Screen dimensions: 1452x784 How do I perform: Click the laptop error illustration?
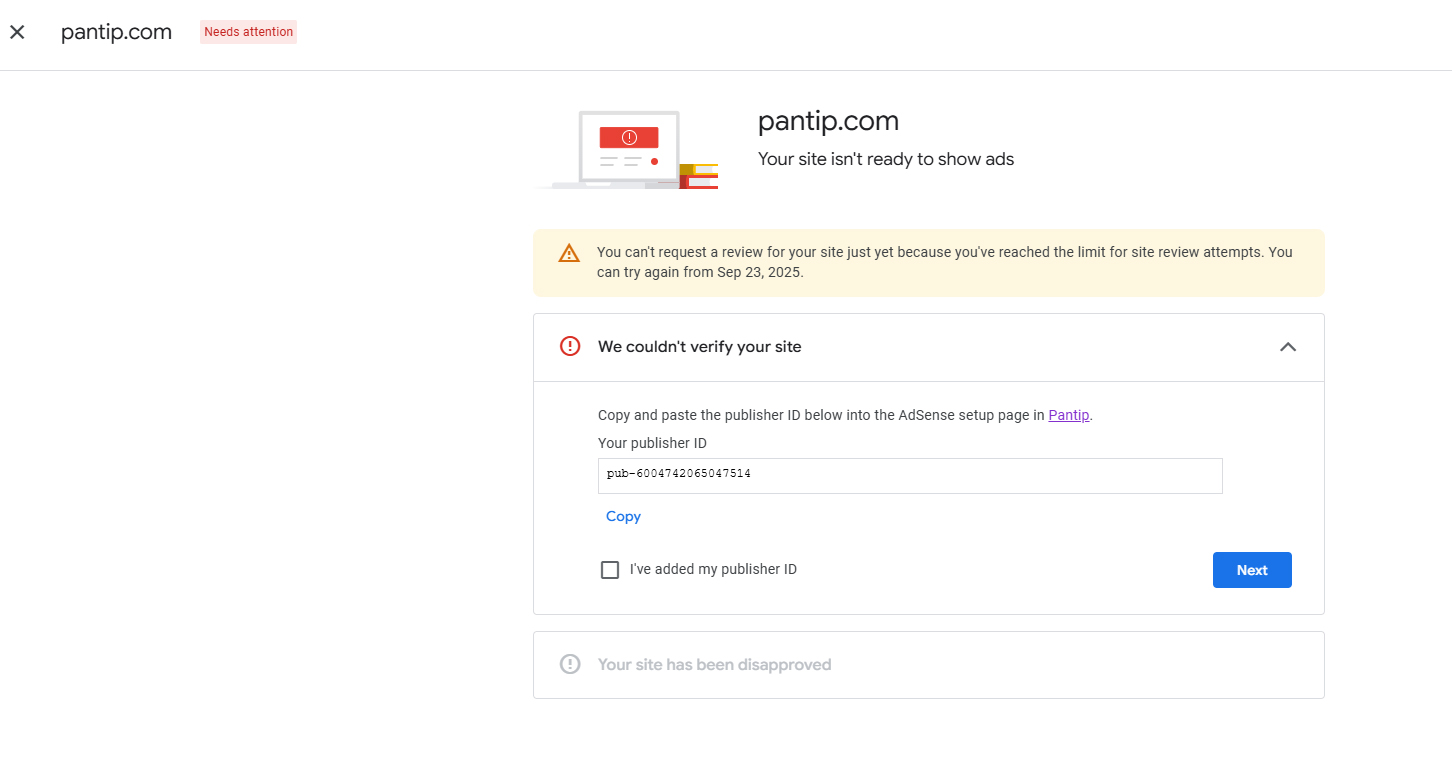coord(628,149)
